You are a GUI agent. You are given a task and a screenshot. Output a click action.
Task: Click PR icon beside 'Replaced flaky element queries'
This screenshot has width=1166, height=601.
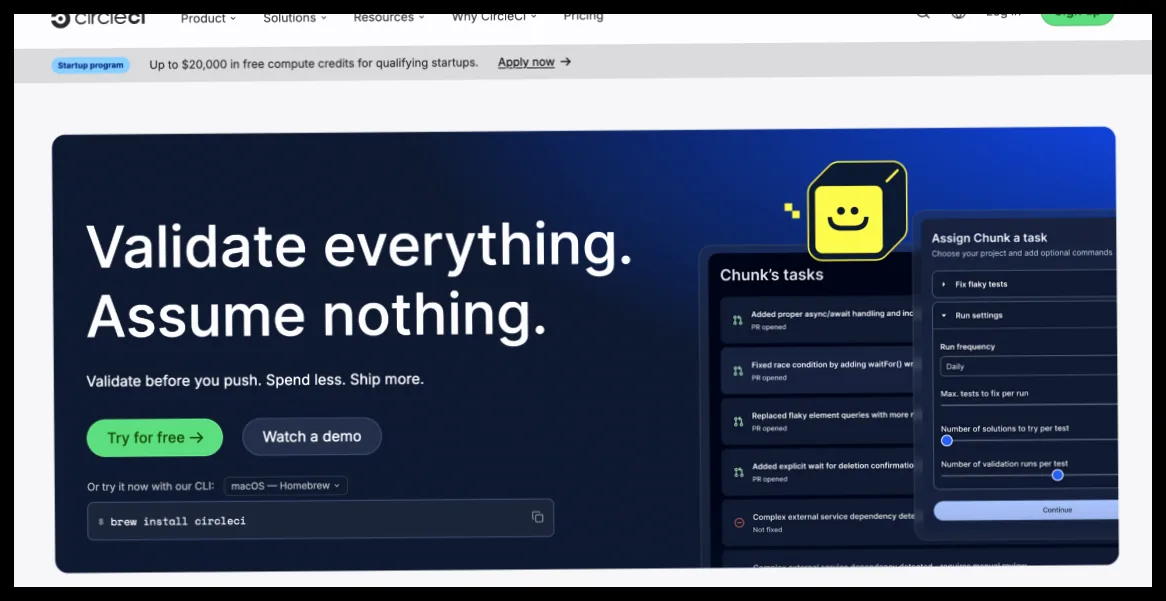point(738,422)
